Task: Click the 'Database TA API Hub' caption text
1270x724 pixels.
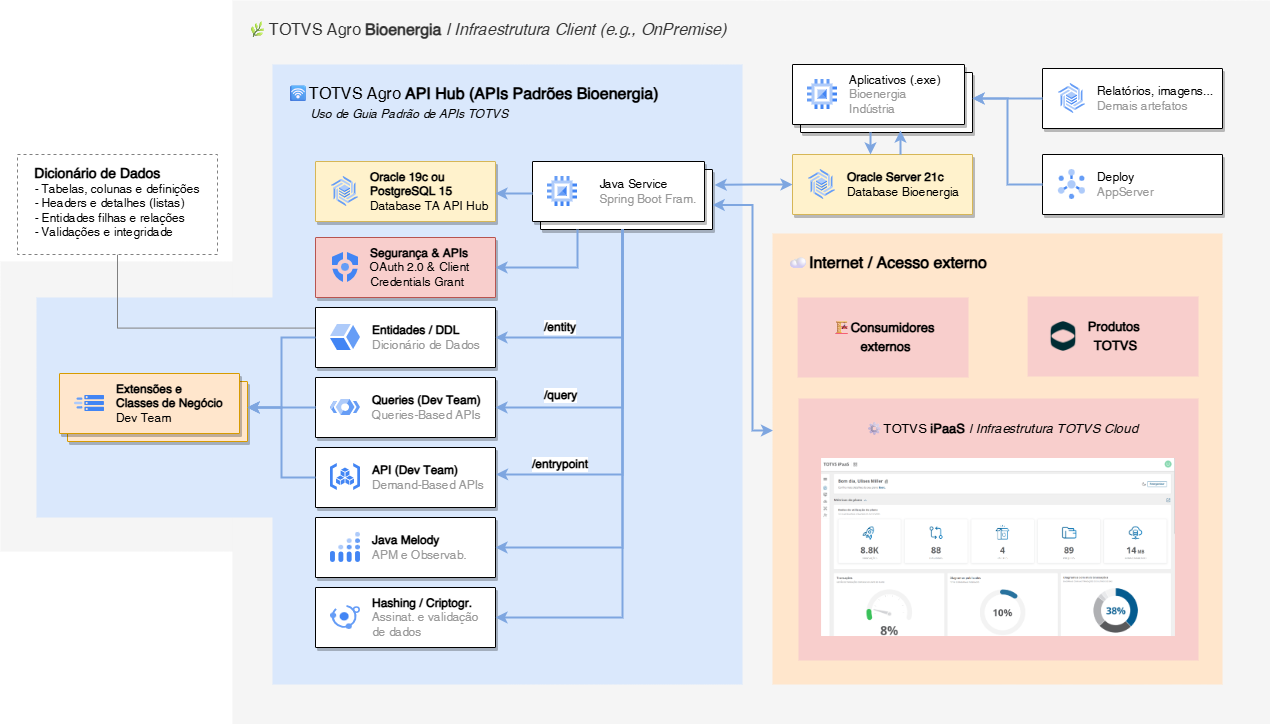Action: tap(428, 205)
